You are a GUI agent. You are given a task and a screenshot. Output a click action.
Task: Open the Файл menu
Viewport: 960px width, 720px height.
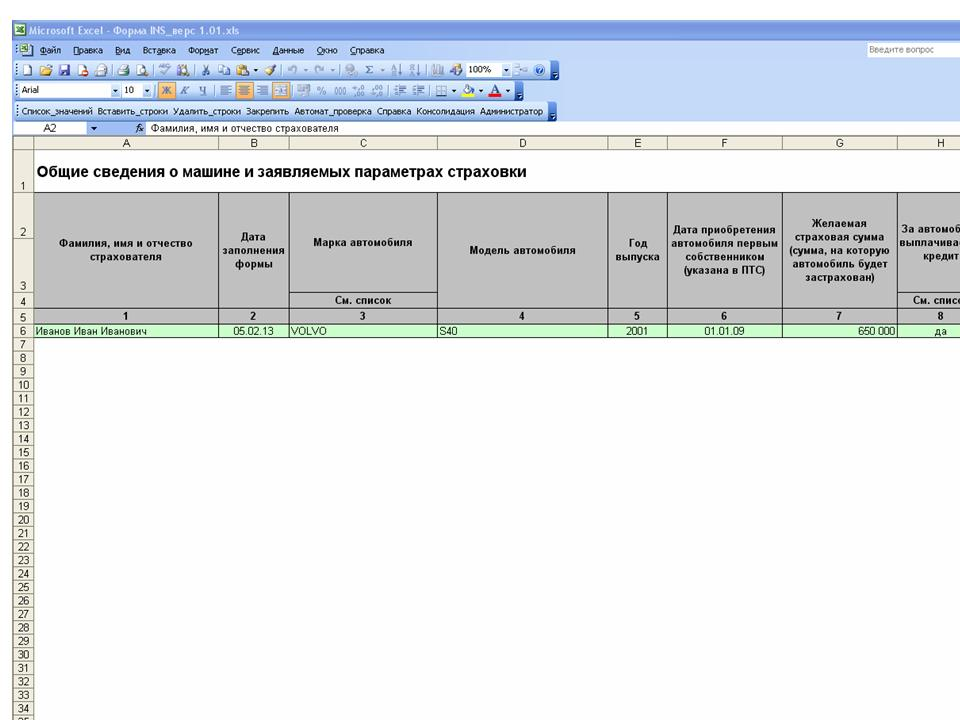[x=50, y=50]
